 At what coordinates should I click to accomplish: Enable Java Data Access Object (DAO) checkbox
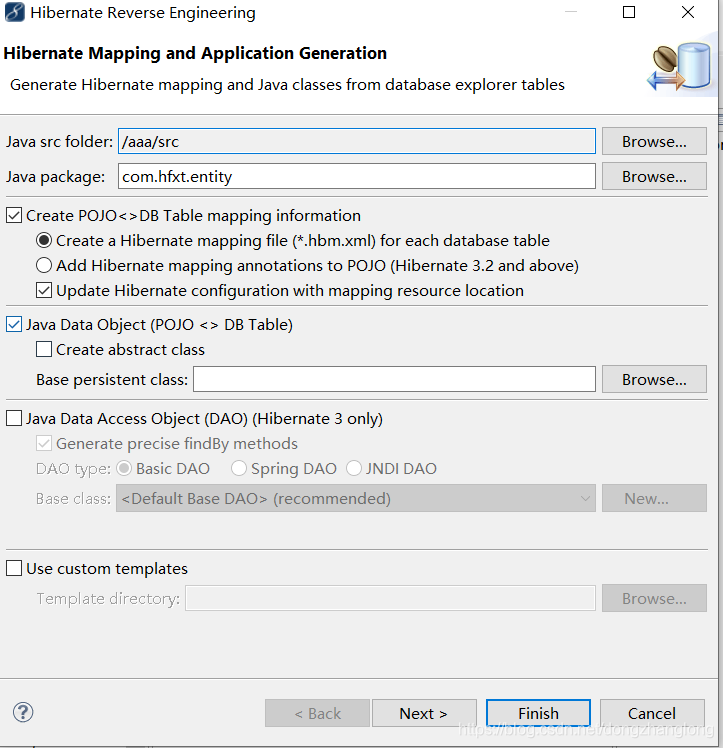14,418
